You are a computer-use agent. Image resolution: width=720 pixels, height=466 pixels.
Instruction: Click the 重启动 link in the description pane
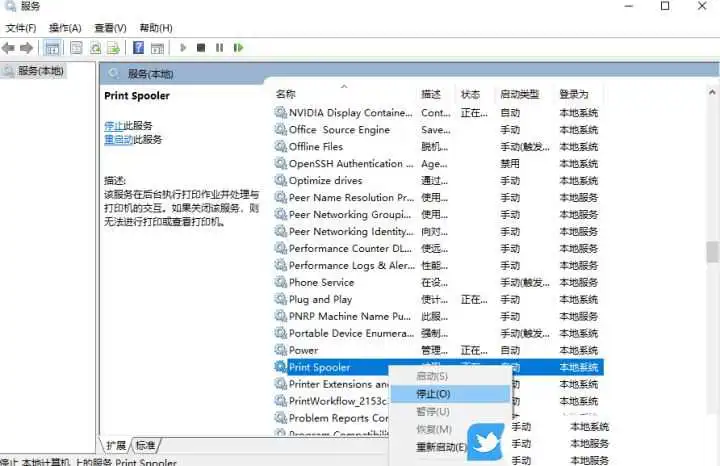click(x=118, y=140)
